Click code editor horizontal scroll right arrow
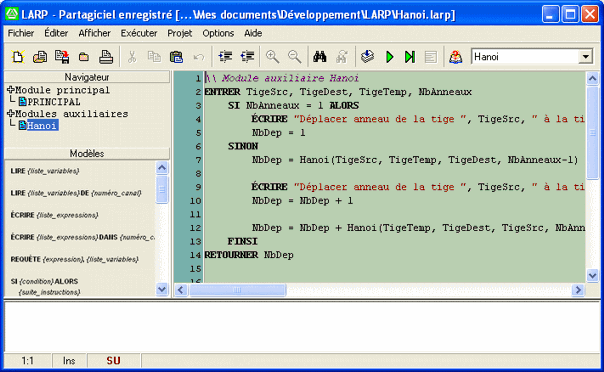 click(x=578, y=290)
